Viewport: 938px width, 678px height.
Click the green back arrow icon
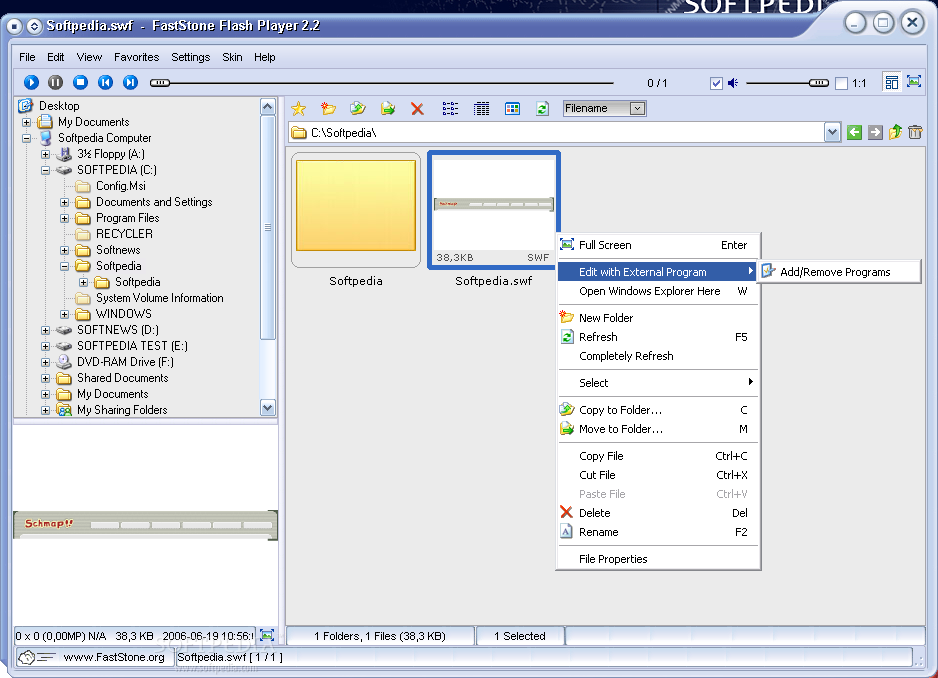[854, 132]
